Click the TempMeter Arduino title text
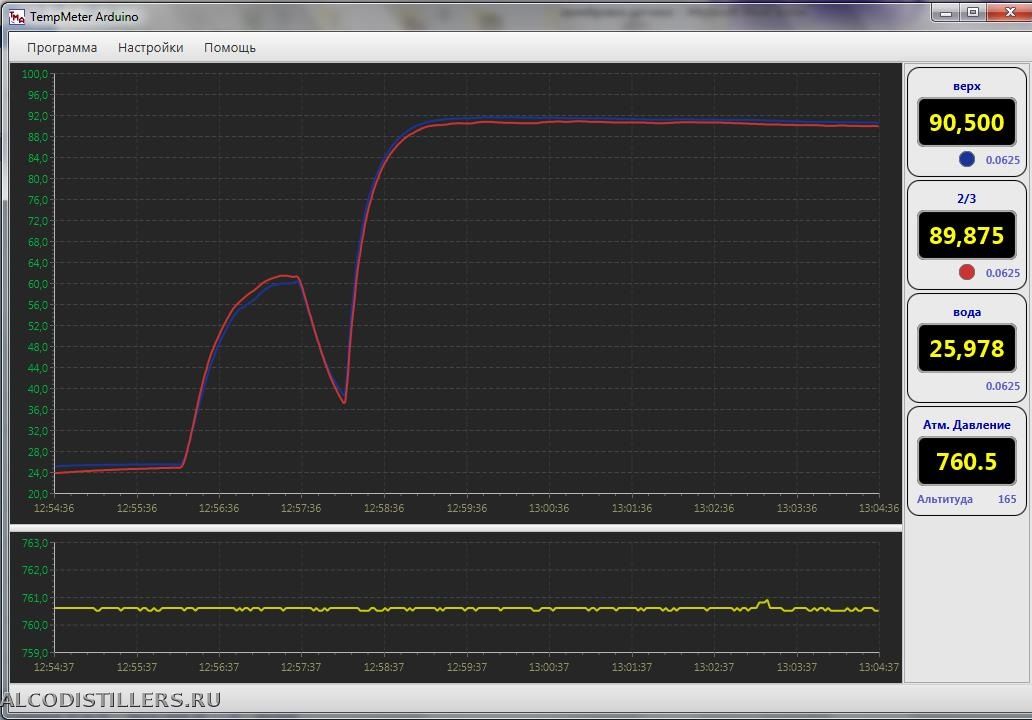 pos(84,17)
